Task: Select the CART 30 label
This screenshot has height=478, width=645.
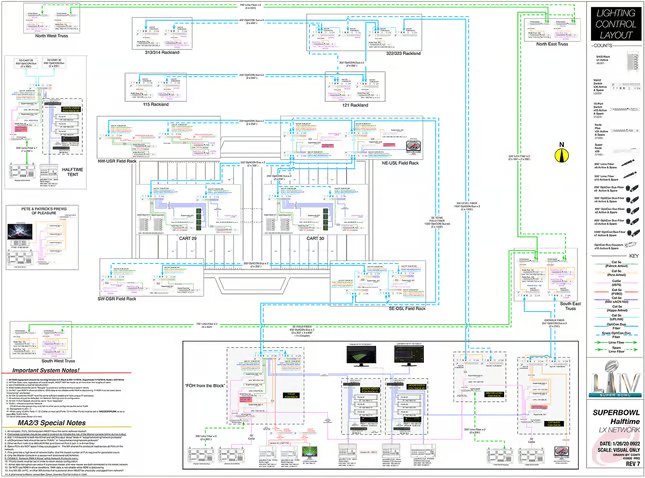Action: click(315, 239)
